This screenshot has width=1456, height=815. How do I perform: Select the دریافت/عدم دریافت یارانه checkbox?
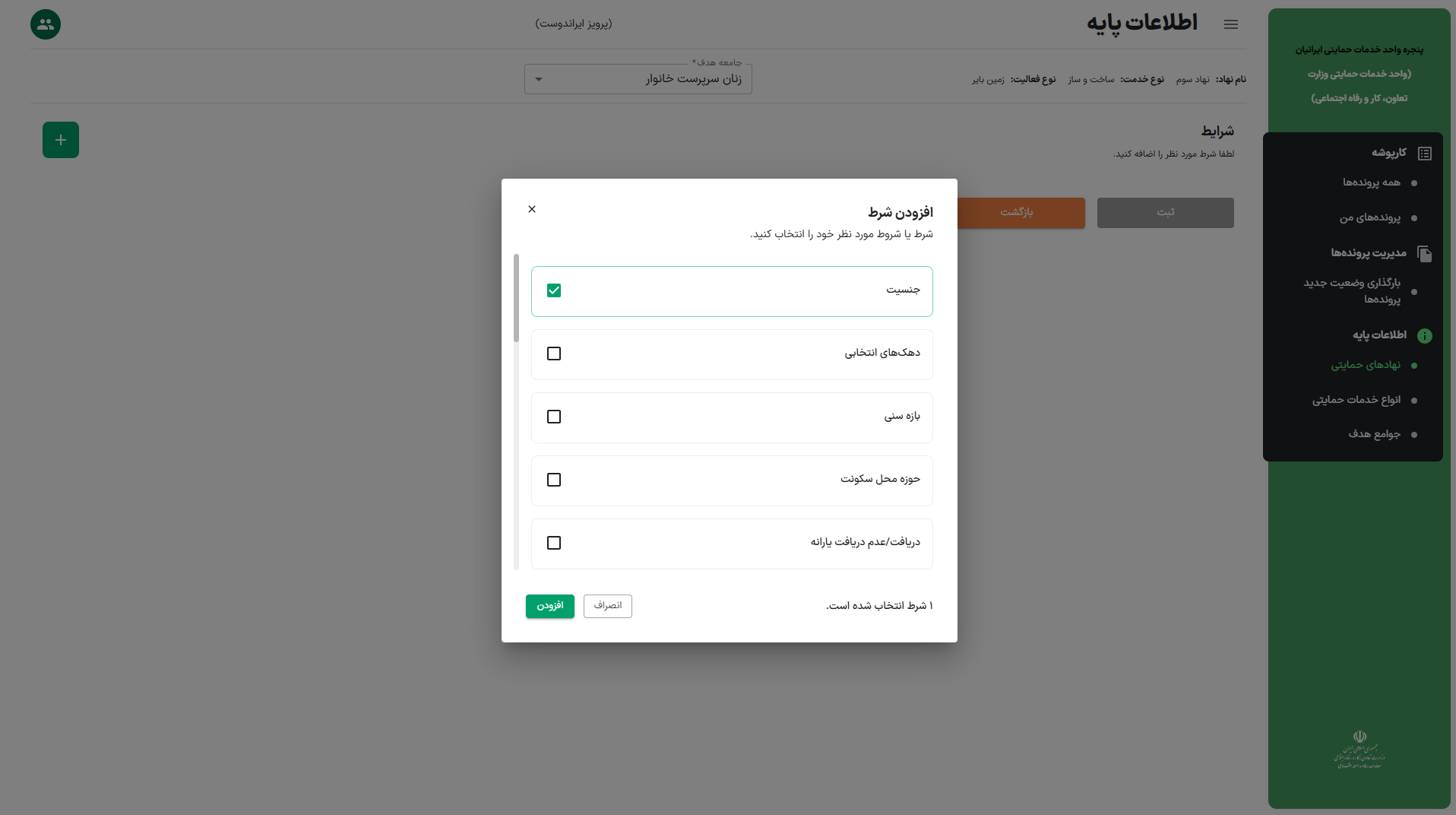coord(554,543)
